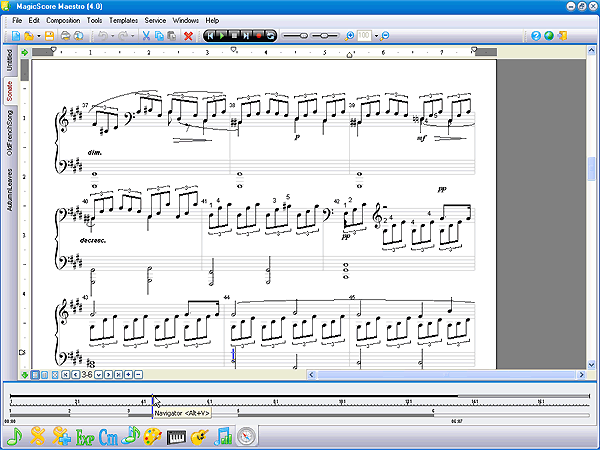
Task: Start playback with the green play button
Action: (222, 36)
